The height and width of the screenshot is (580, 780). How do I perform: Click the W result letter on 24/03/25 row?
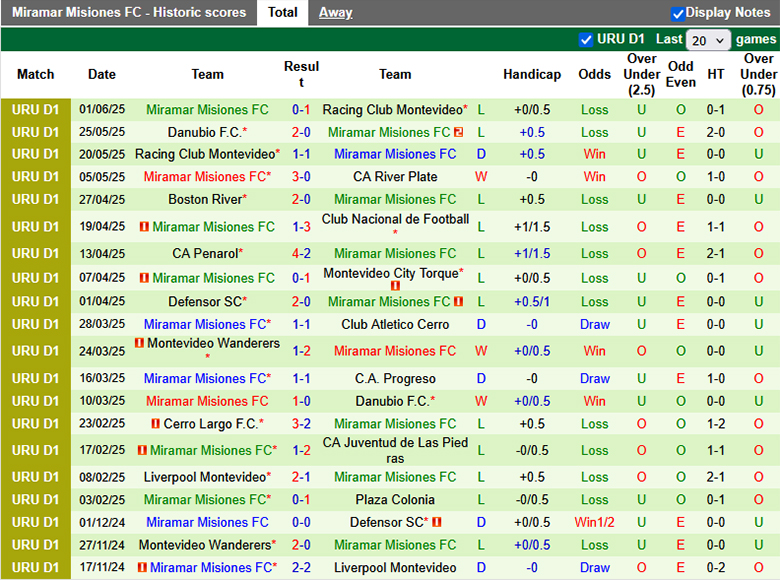[481, 351]
